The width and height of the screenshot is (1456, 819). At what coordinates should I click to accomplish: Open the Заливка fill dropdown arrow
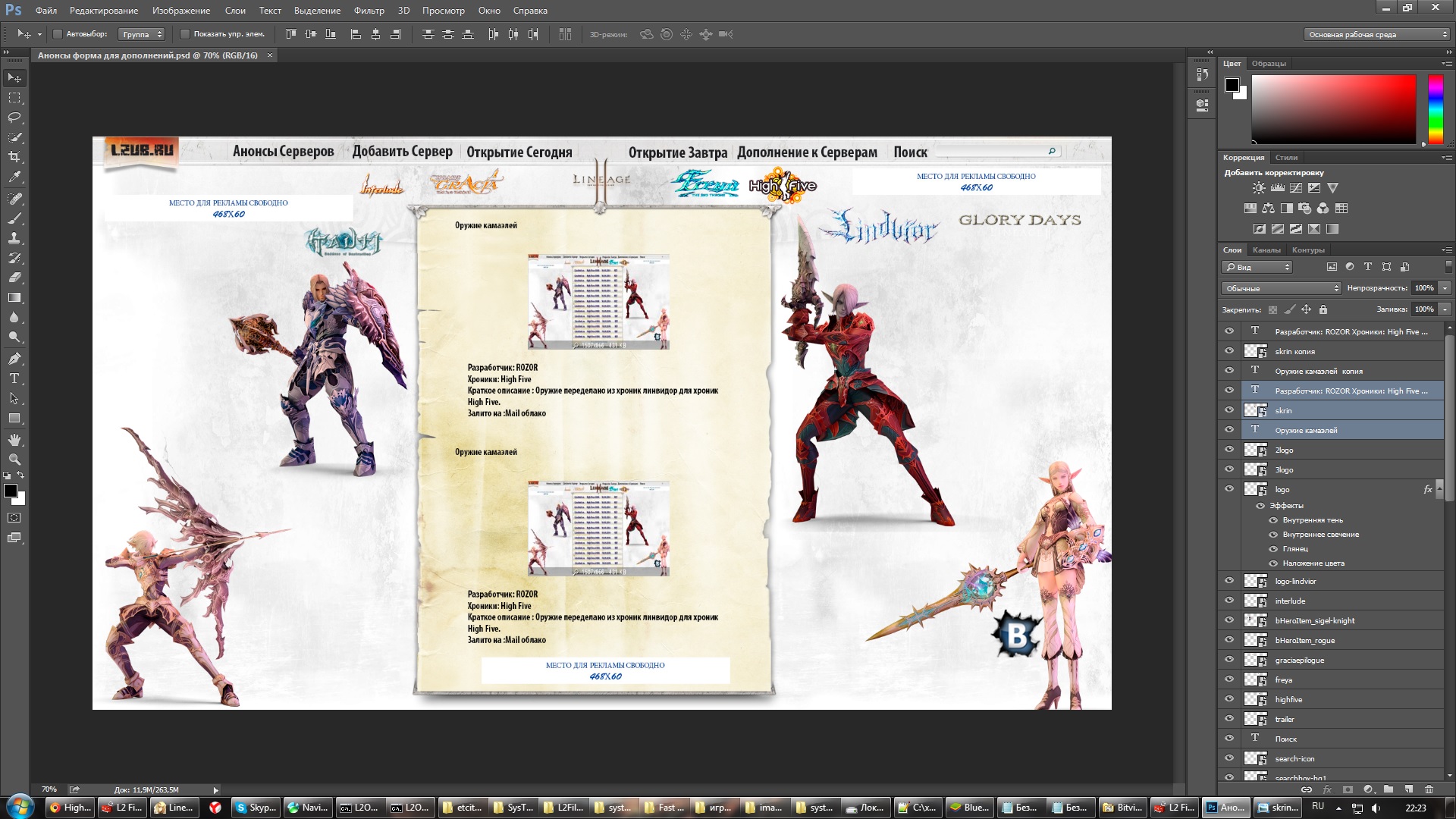1445,309
